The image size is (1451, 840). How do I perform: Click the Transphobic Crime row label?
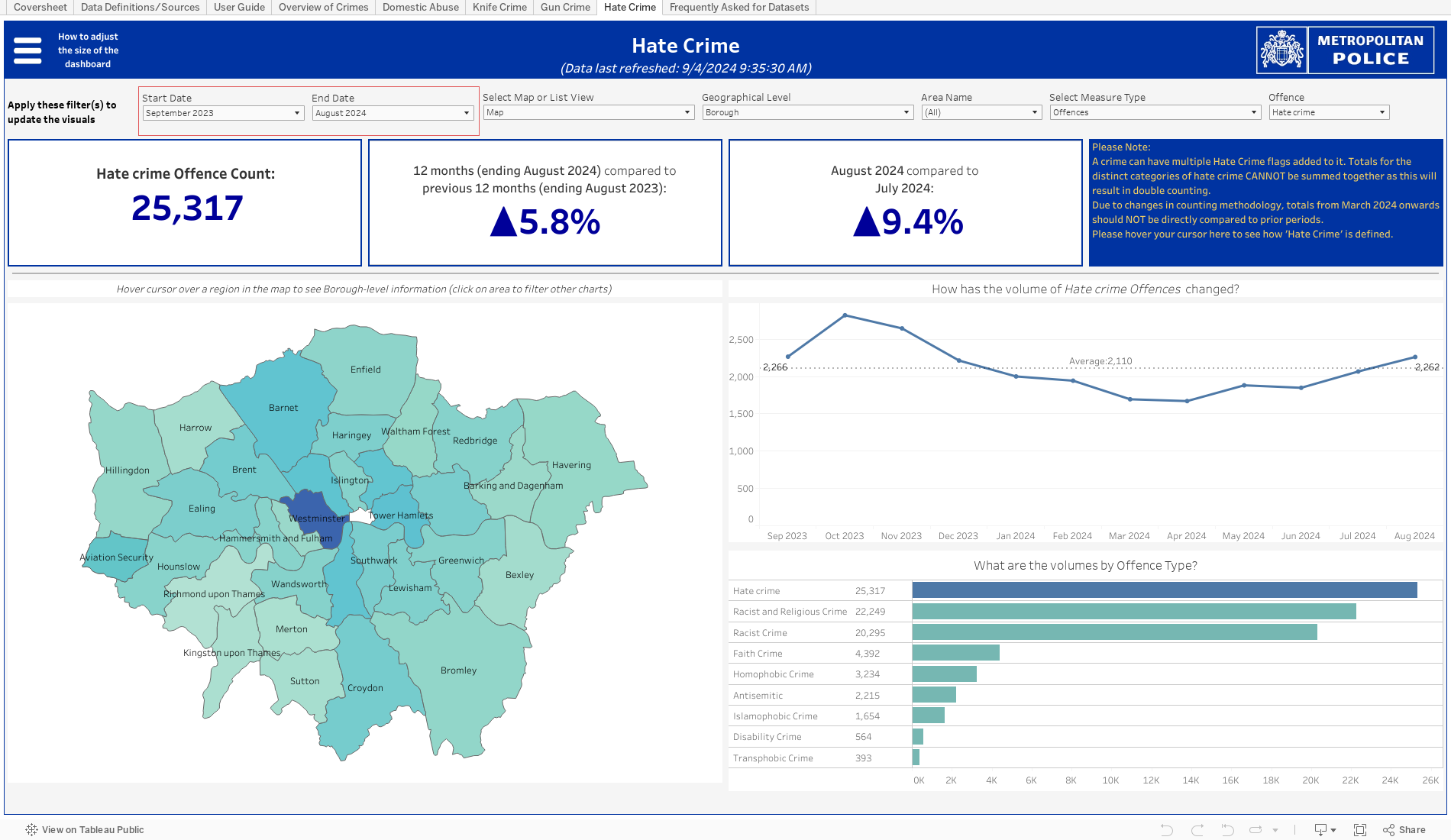pos(773,758)
